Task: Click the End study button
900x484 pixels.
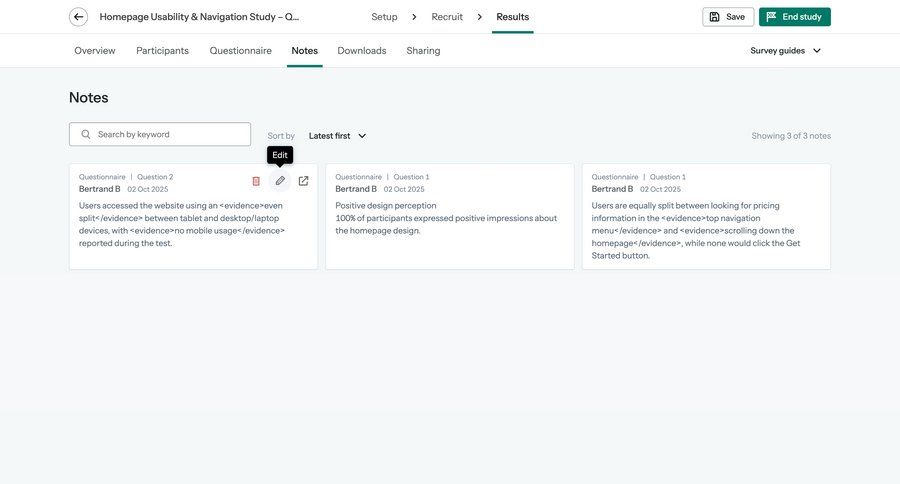Action: coord(794,17)
